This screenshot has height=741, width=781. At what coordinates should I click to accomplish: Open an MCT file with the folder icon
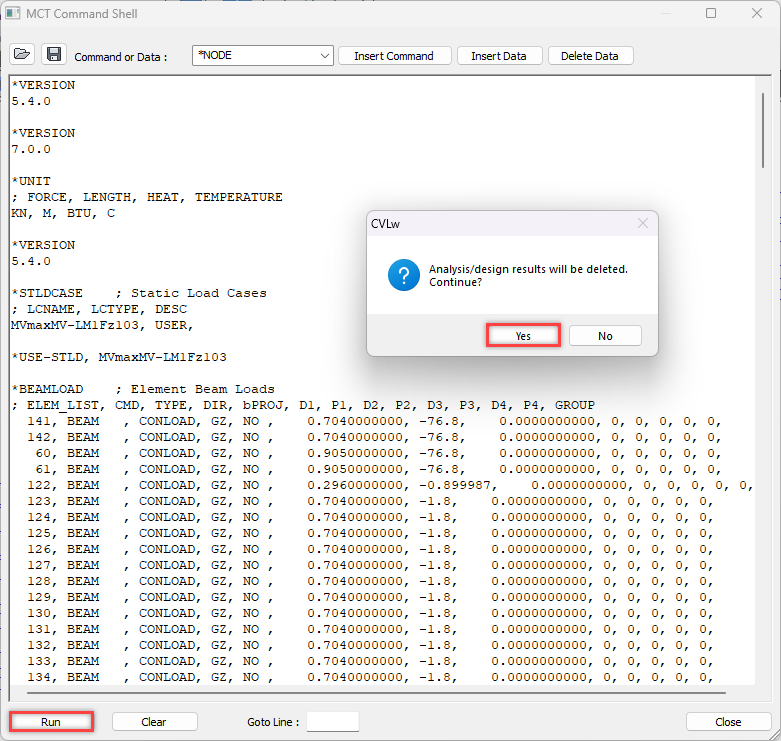pyautogui.click(x=22, y=54)
